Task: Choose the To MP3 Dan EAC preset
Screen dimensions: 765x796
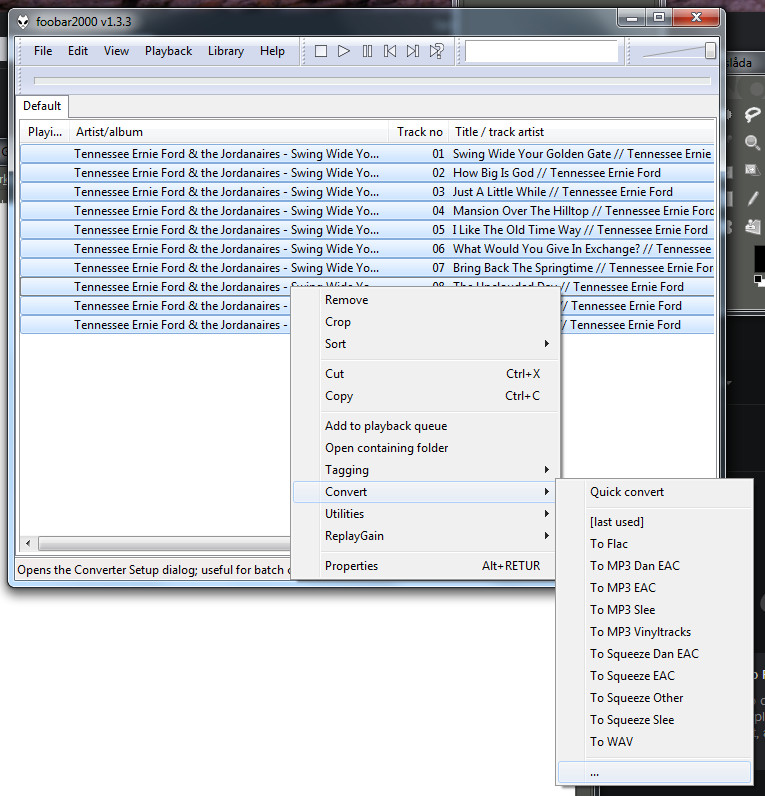Action: click(x=654, y=566)
